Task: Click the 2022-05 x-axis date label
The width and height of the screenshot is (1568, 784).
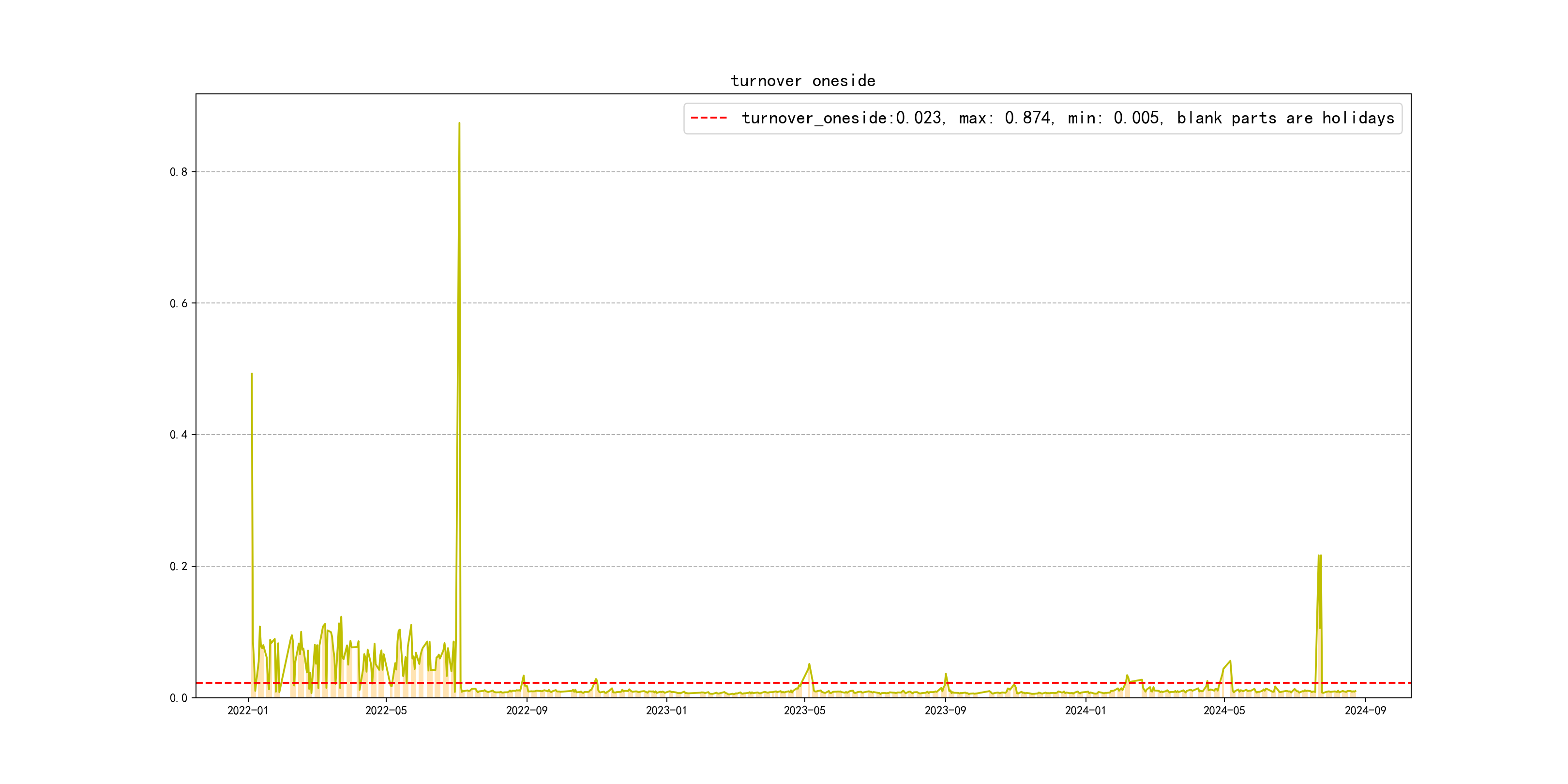Action: pos(386,711)
